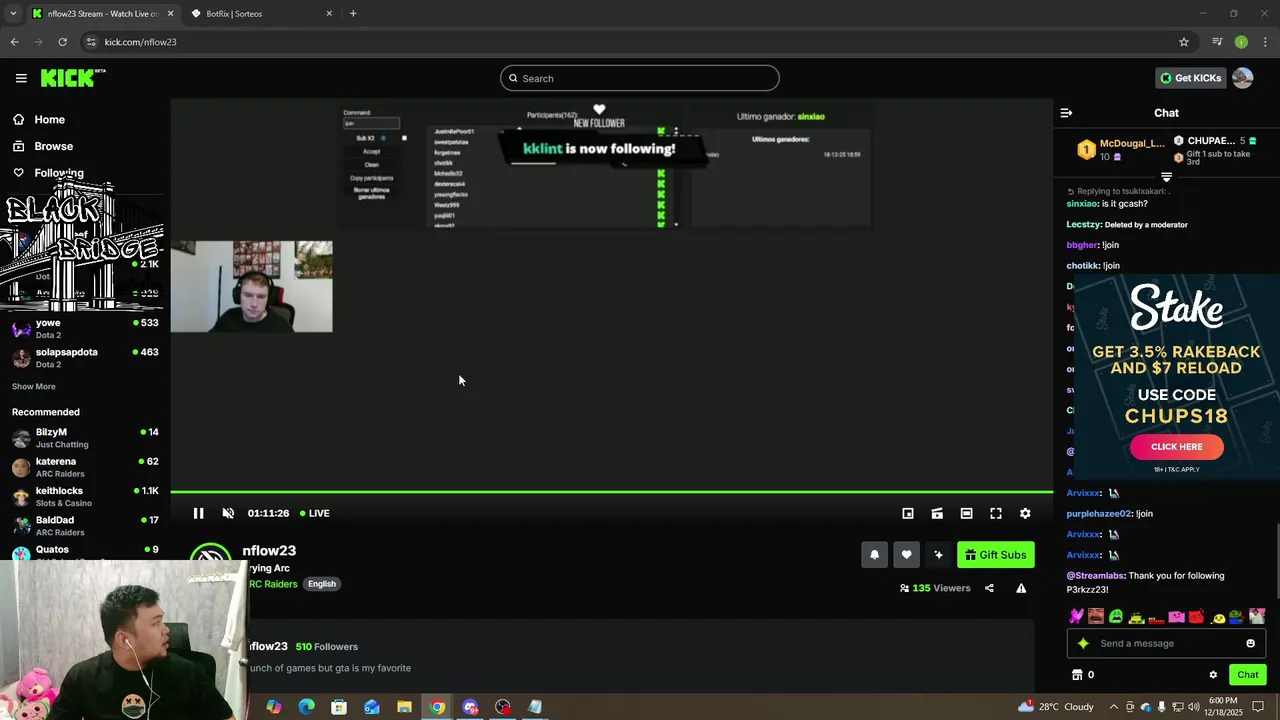Jump to LIVE position indicator

point(315,513)
